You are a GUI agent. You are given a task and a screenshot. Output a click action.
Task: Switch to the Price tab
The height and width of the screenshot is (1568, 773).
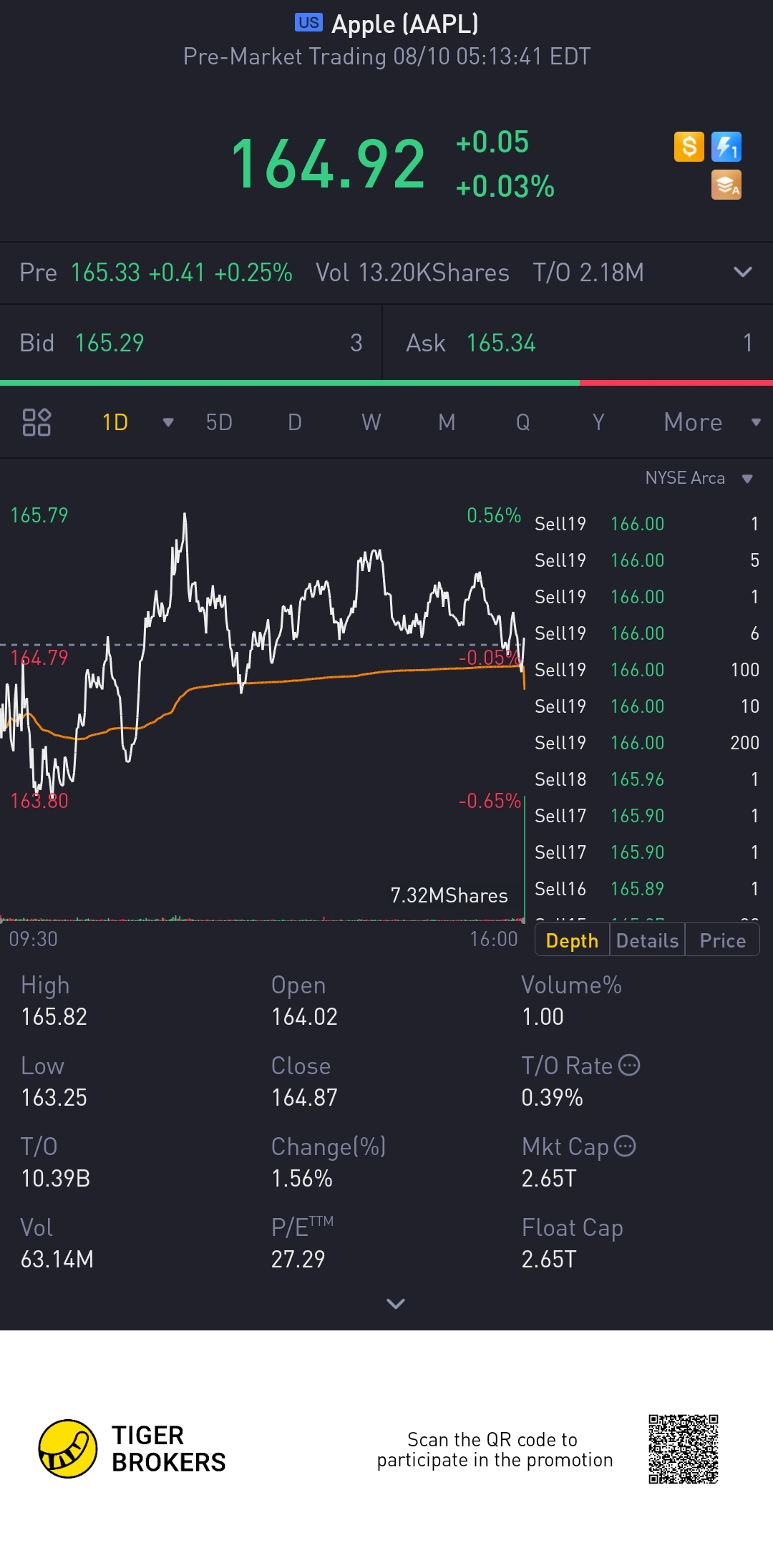(723, 940)
